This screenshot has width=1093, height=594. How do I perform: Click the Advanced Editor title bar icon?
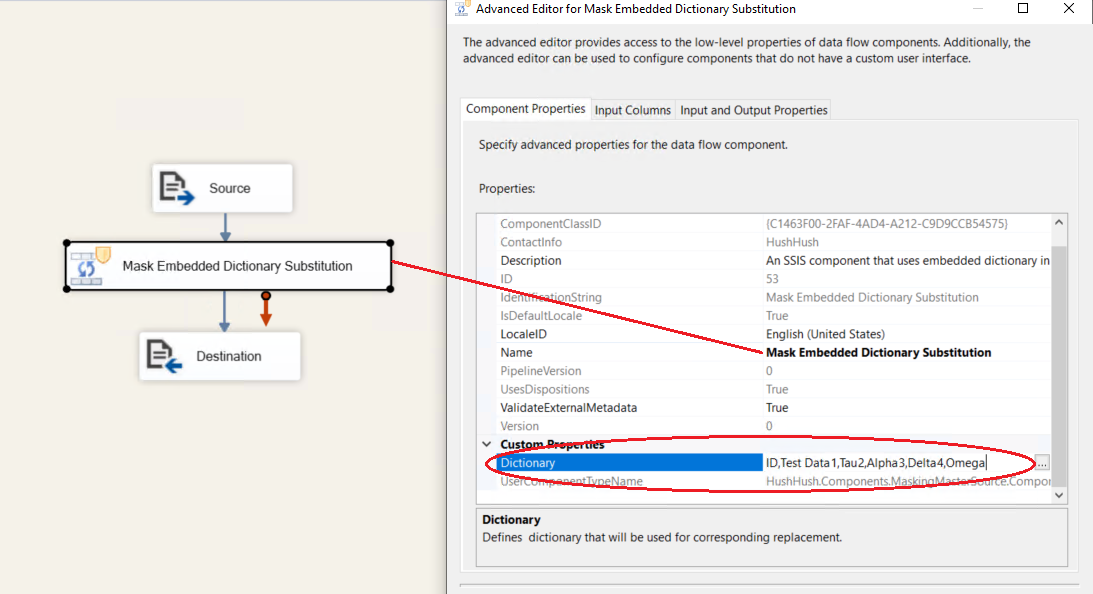pyautogui.click(x=461, y=9)
